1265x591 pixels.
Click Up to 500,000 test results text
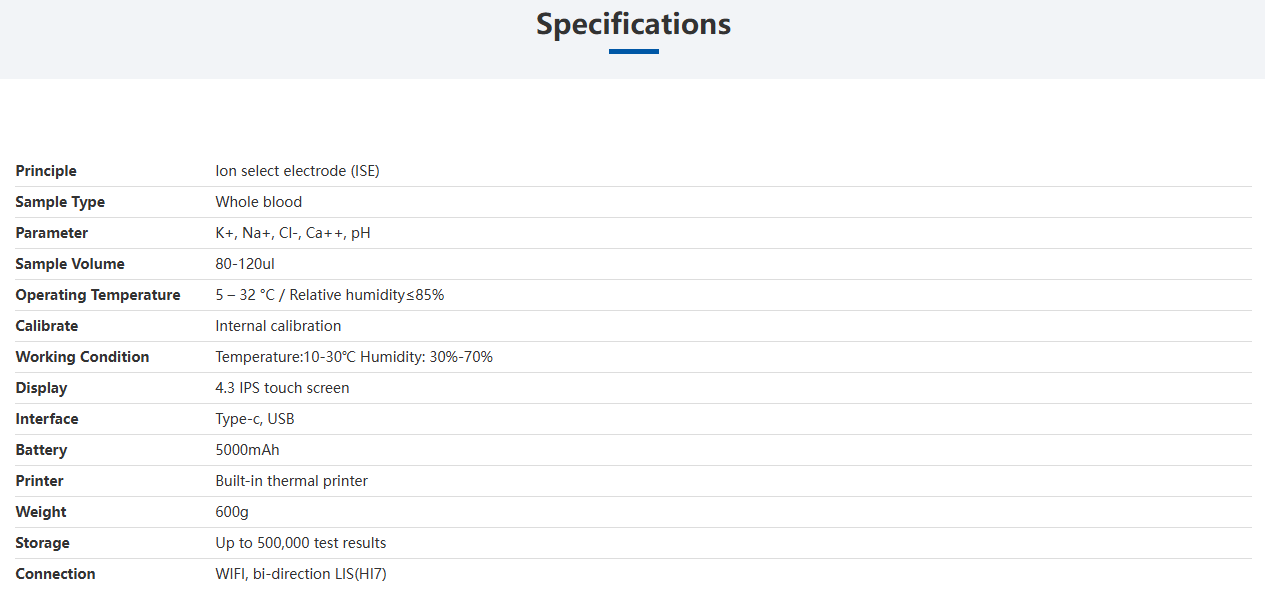pos(300,543)
